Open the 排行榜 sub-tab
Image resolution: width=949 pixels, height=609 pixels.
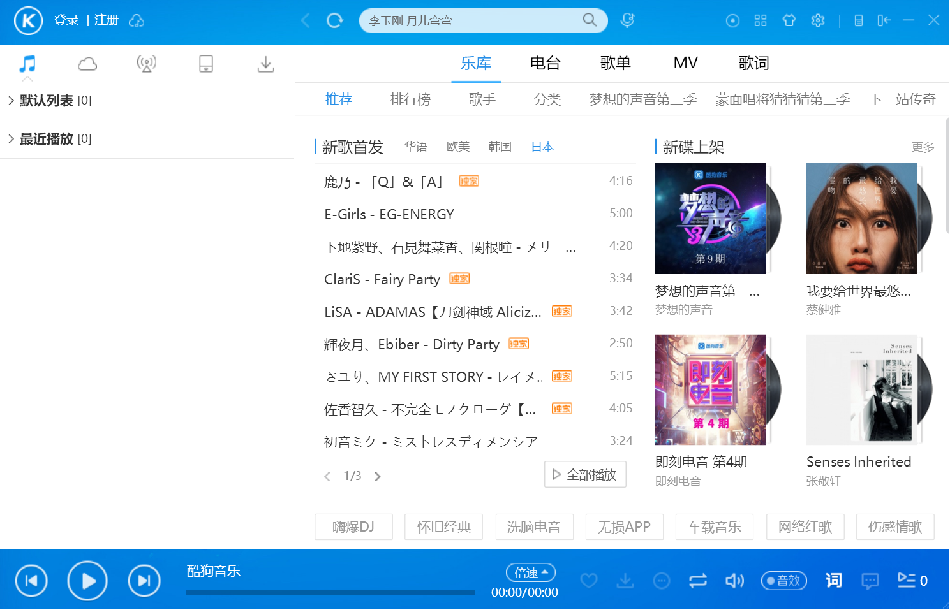click(x=410, y=99)
